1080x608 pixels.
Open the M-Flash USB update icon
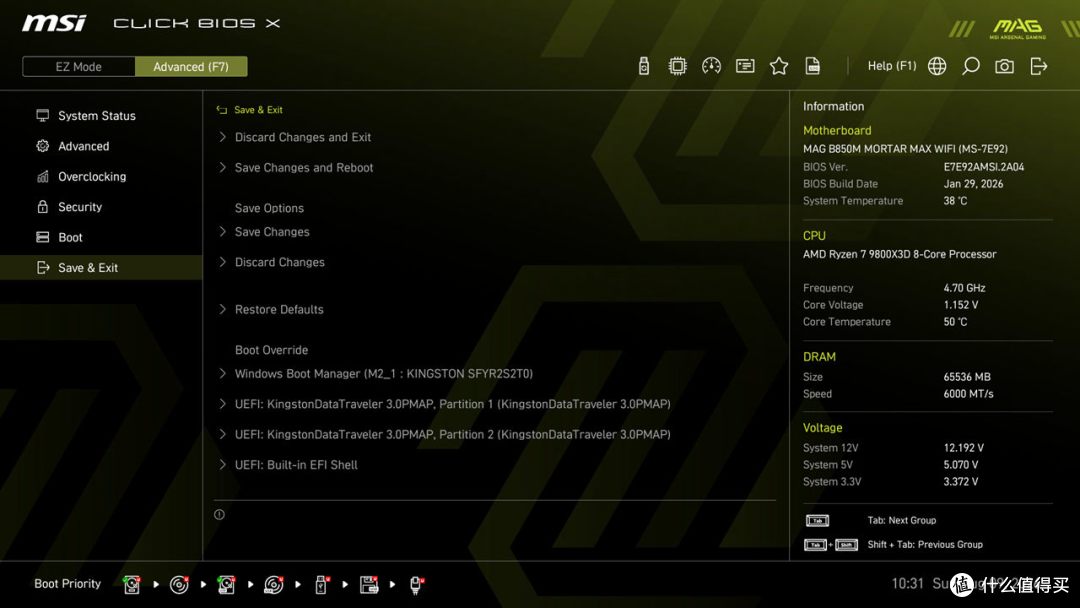click(x=643, y=66)
